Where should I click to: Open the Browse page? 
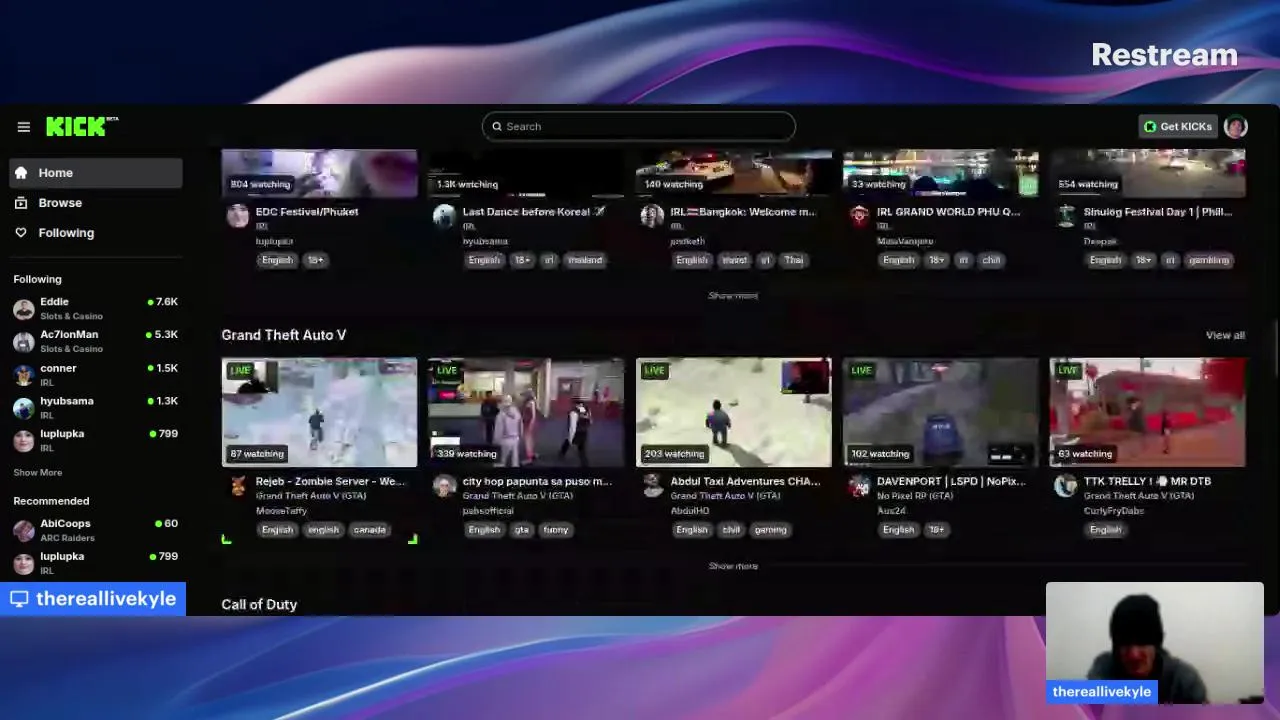click(96, 203)
